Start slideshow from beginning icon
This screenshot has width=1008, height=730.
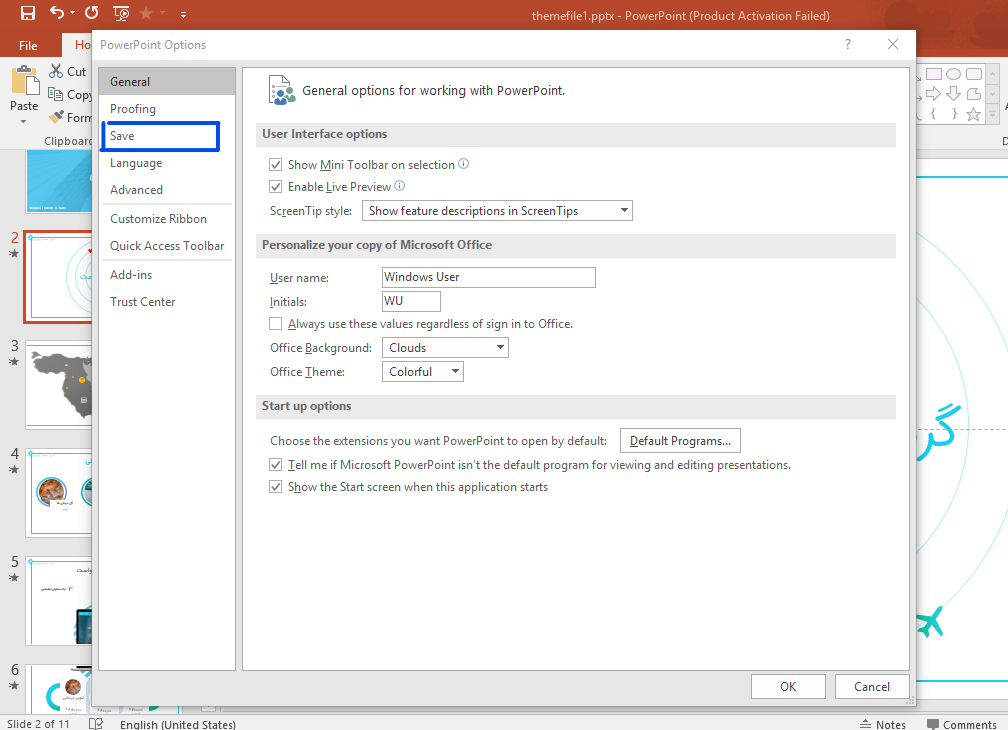pos(121,13)
